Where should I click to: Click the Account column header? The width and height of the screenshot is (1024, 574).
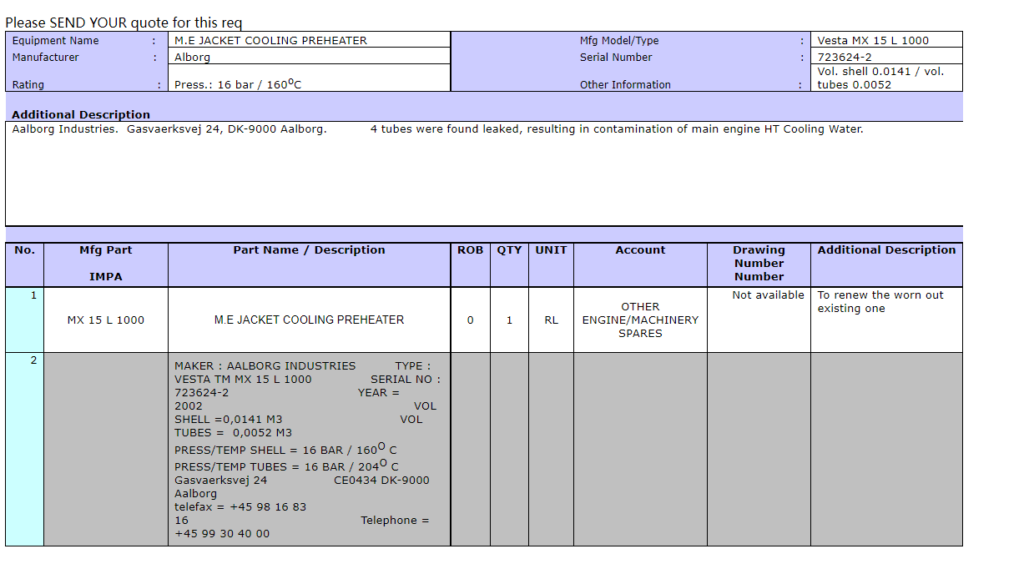(x=640, y=250)
